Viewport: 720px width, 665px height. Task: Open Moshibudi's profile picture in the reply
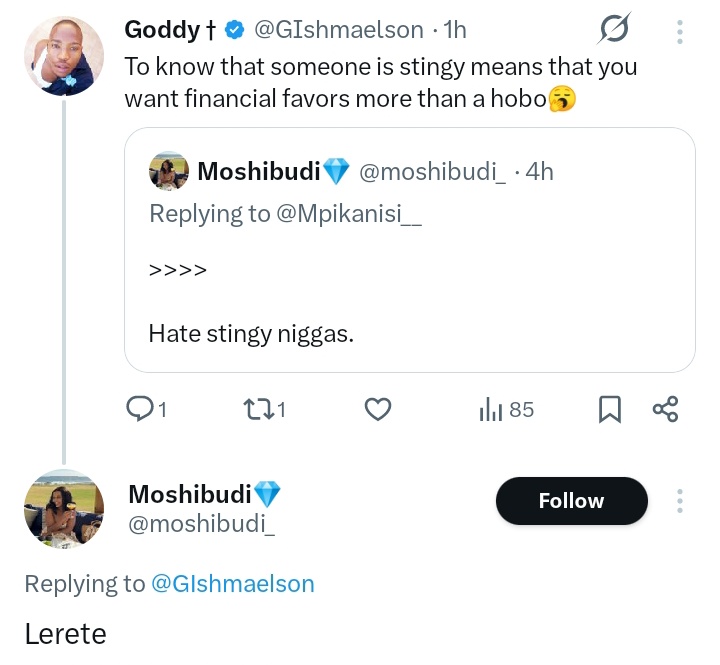pyautogui.click(x=64, y=509)
